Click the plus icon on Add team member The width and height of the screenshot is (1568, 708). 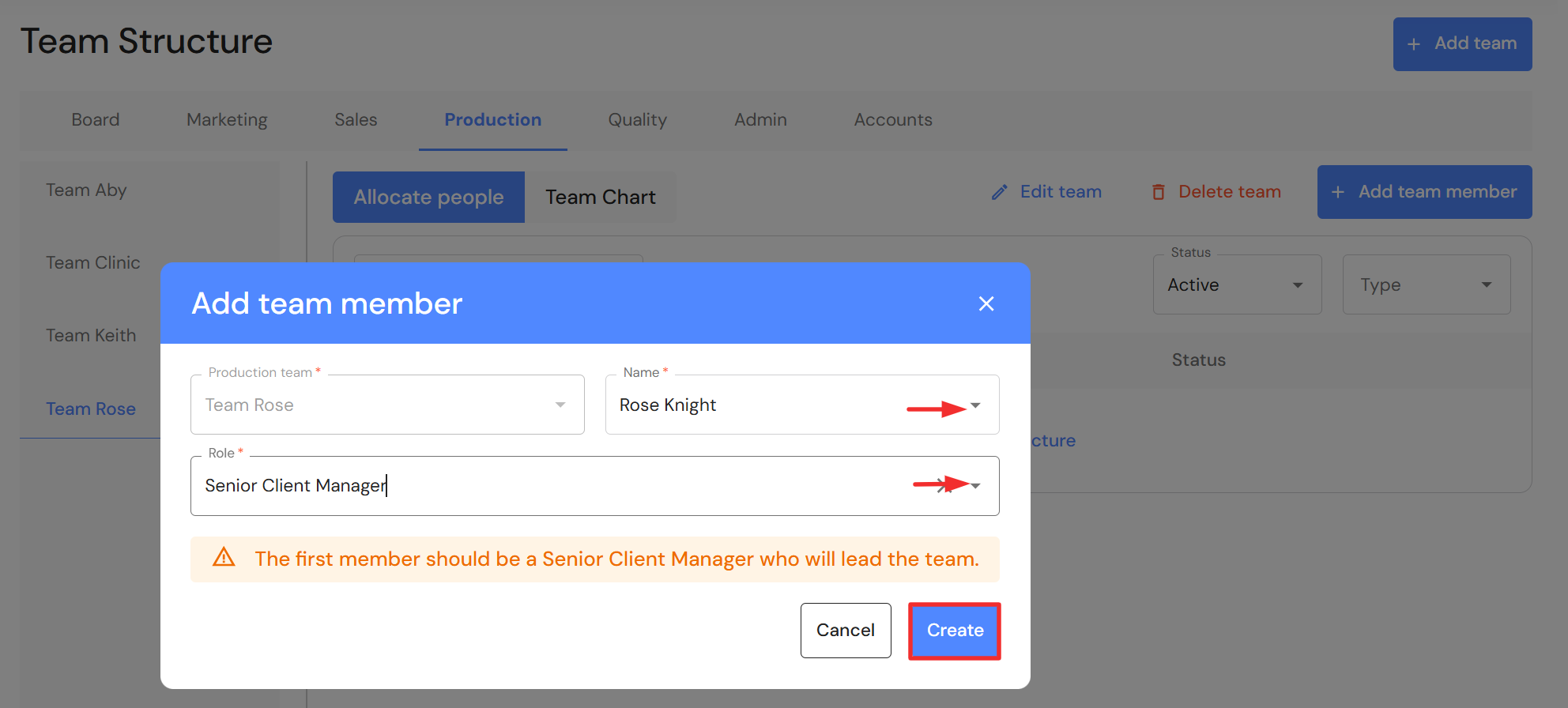pos(1338,192)
